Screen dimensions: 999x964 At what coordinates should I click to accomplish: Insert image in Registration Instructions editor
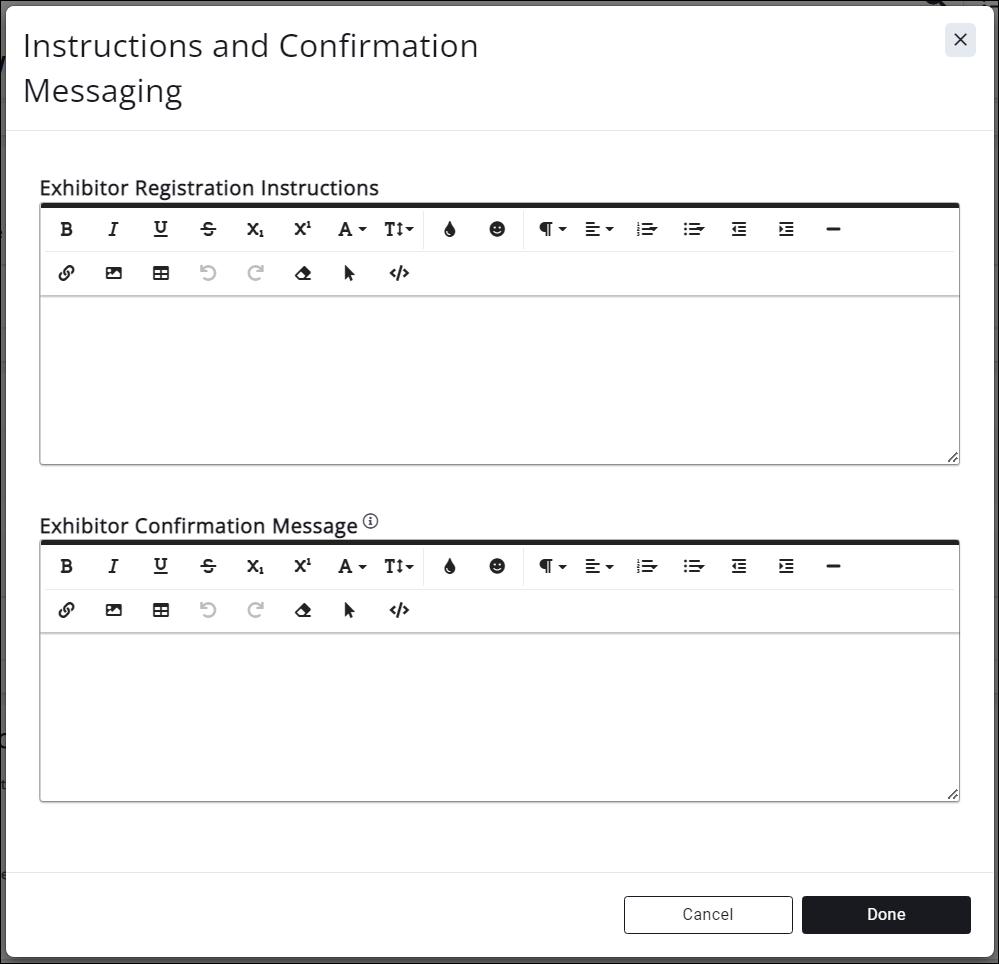pyautogui.click(x=113, y=273)
